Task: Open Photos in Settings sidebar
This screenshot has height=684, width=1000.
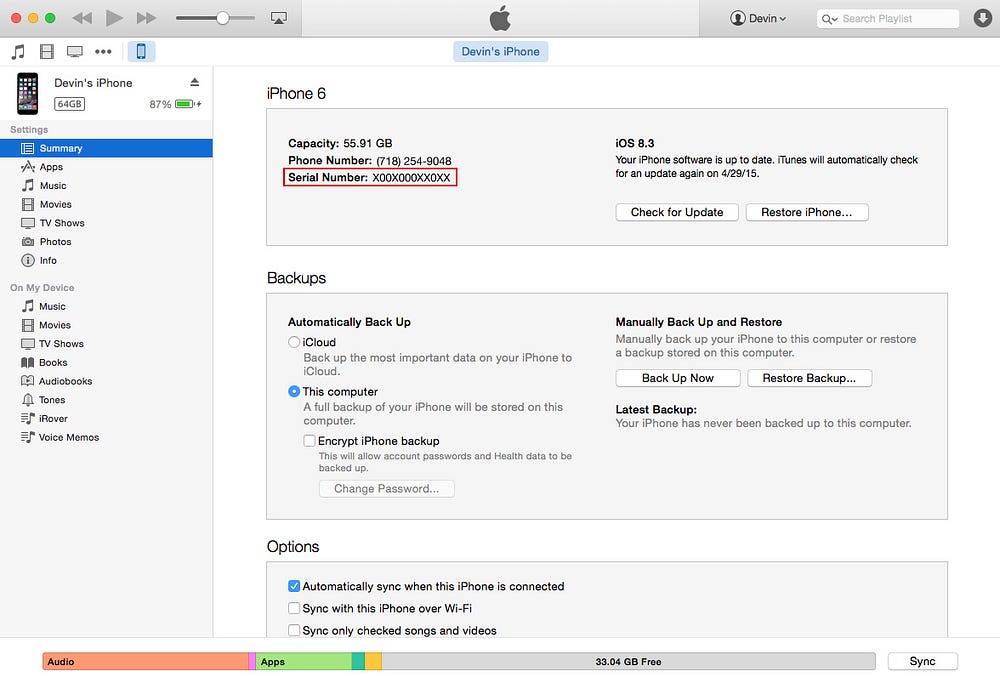Action: click(106, 242)
